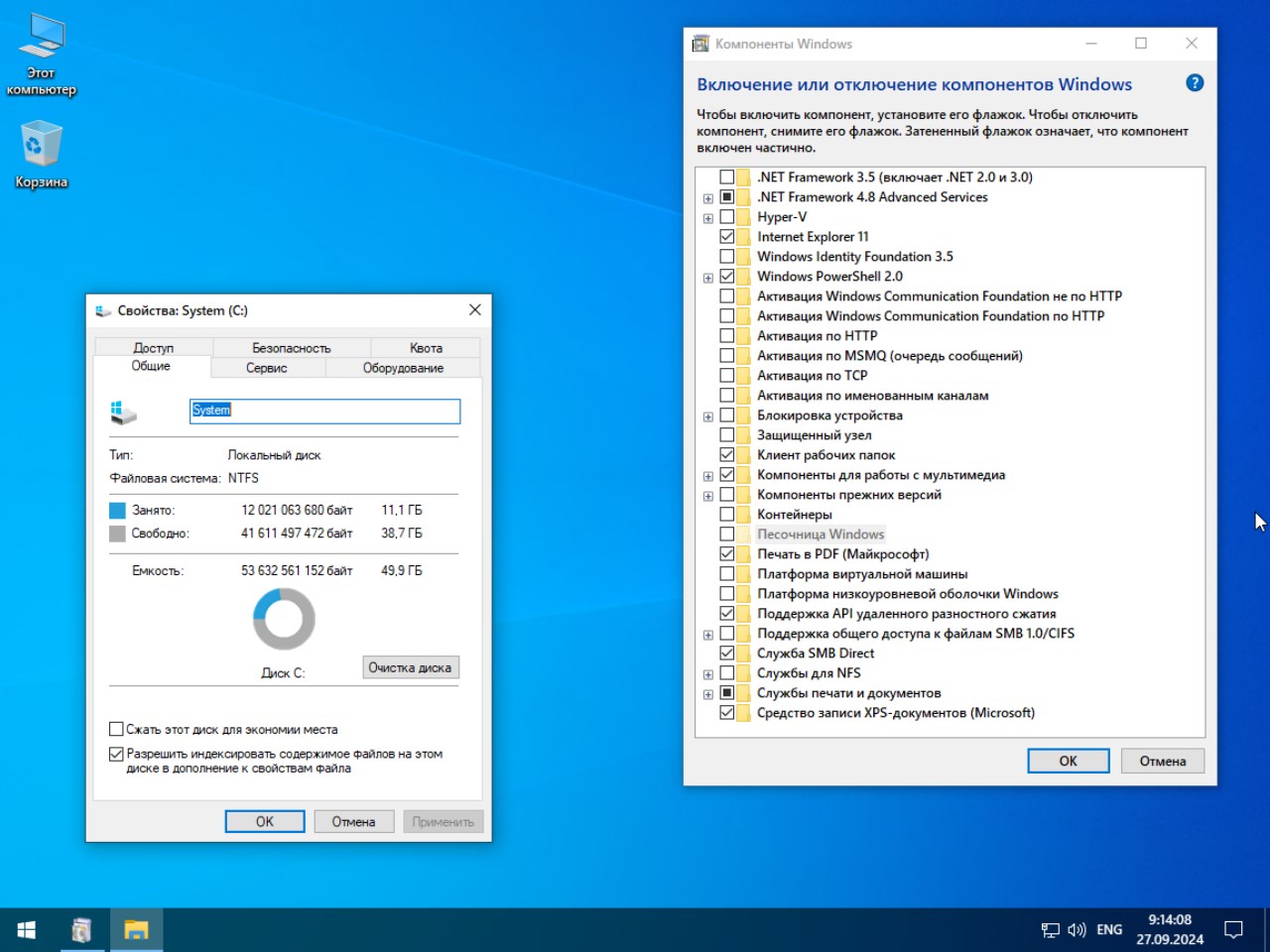Screen dimensions: 1270x952
Task: Open the volume speaker tray icon
Action: (x=1077, y=930)
